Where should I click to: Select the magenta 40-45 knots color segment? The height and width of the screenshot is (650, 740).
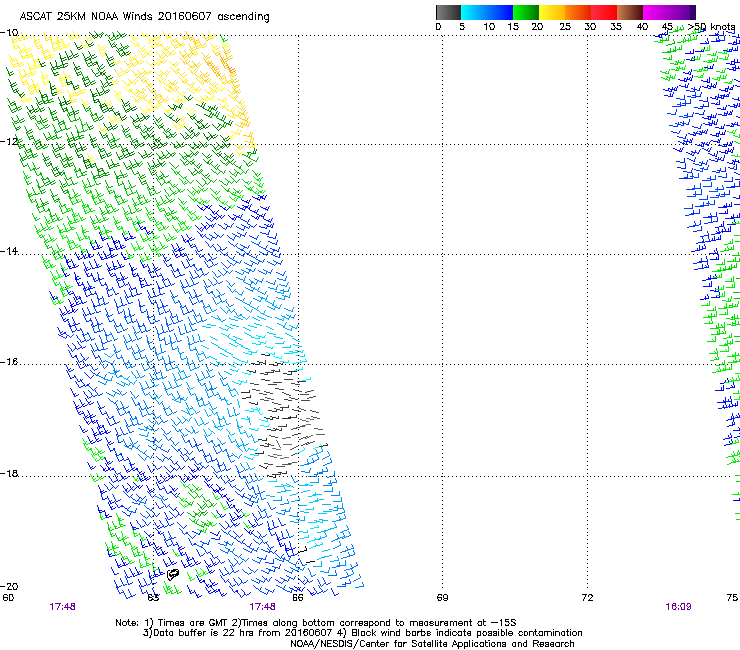658,12
